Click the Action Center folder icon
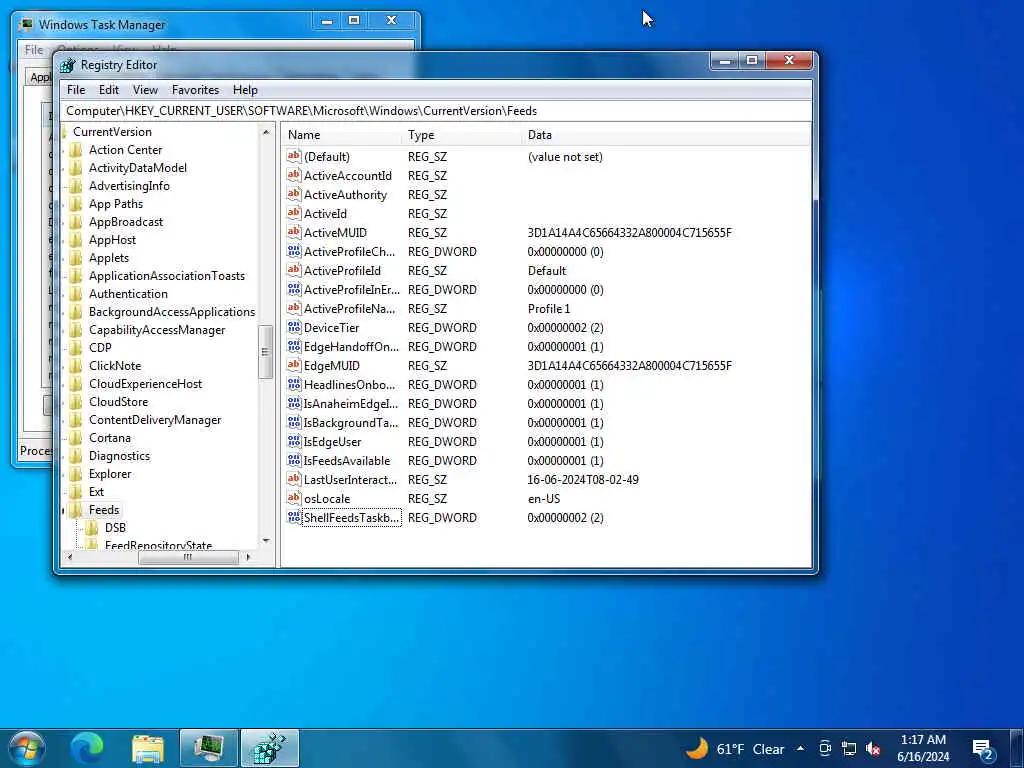The image size is (1024, 768). (76, 150)
